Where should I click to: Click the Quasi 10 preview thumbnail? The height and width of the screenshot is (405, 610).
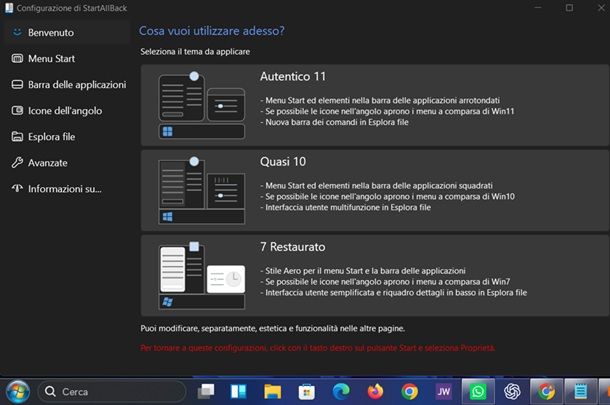(x=202, y=190)
